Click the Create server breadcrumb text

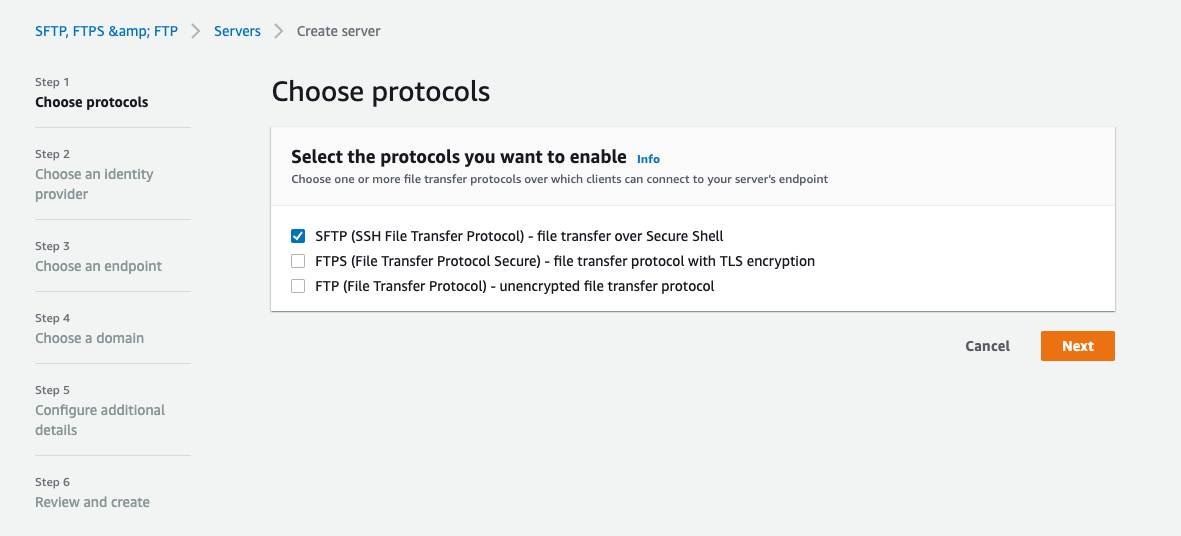pos(338,31)
